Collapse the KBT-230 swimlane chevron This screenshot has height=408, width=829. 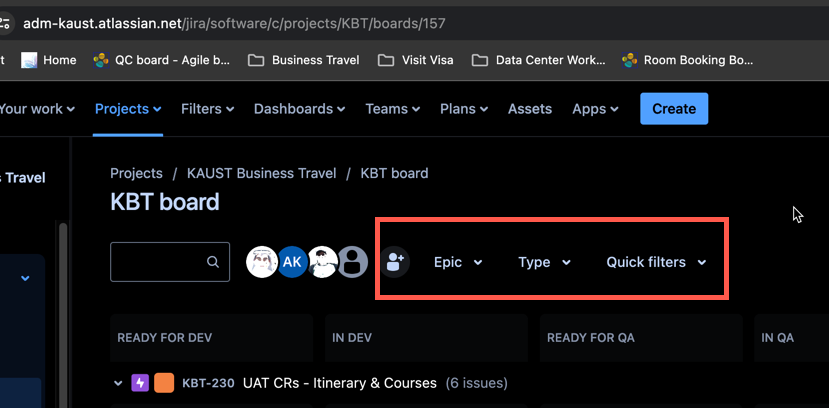pos(118,383)
